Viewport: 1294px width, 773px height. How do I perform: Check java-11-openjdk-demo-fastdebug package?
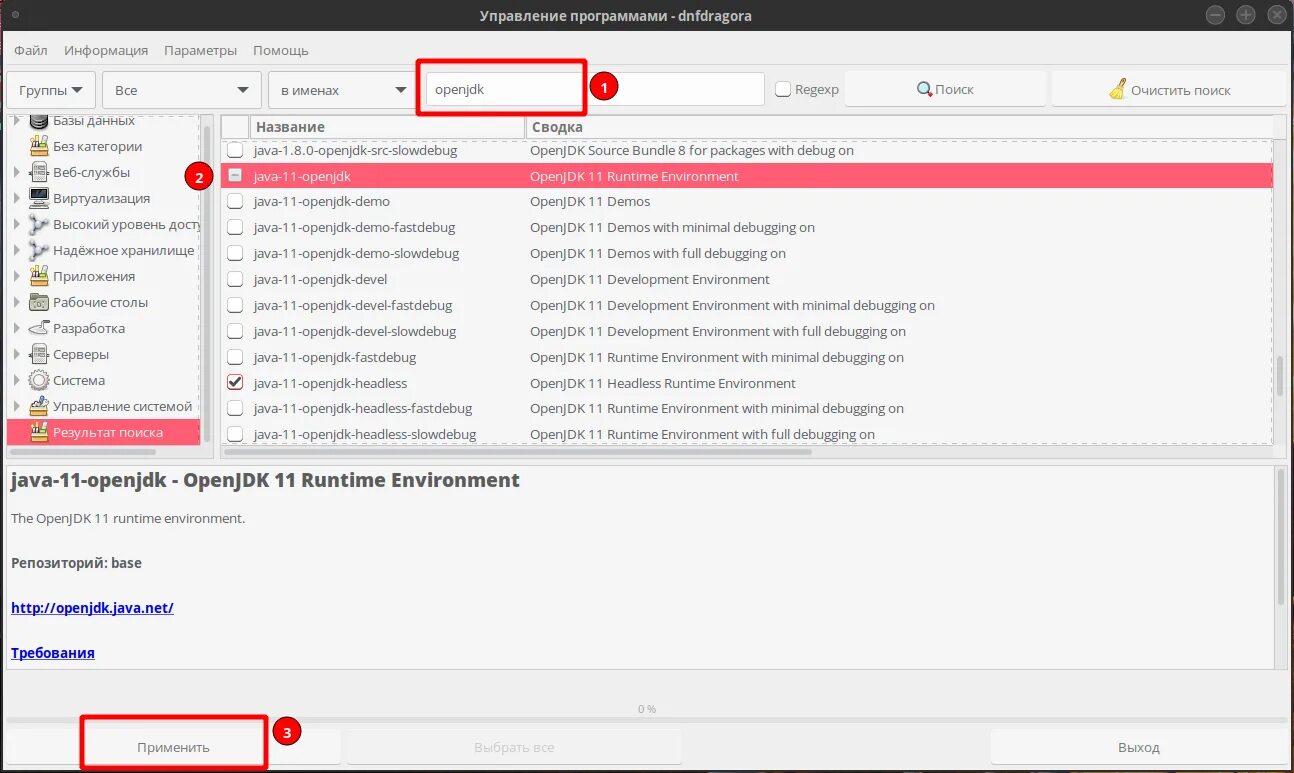click(235, 227)
